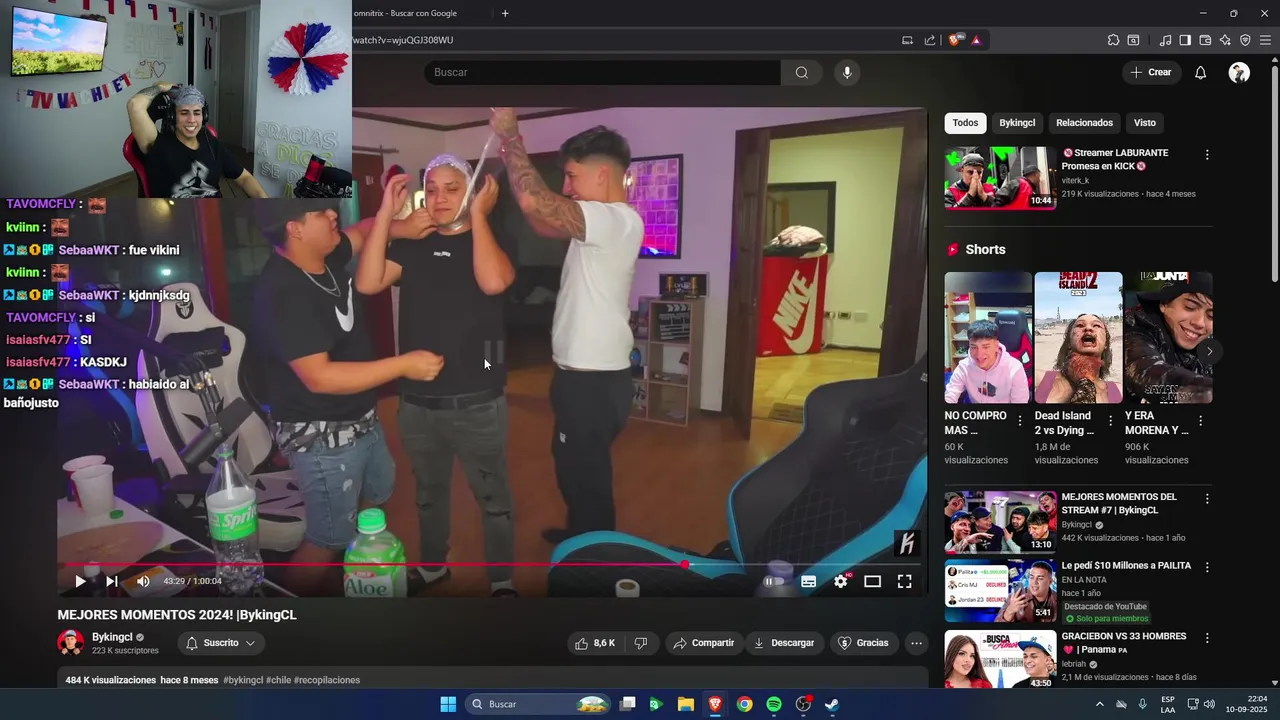1280x720 pixels.
Task: Mute the video volume speaker icon
Action: pyautogui.click(x=143, y=581)
